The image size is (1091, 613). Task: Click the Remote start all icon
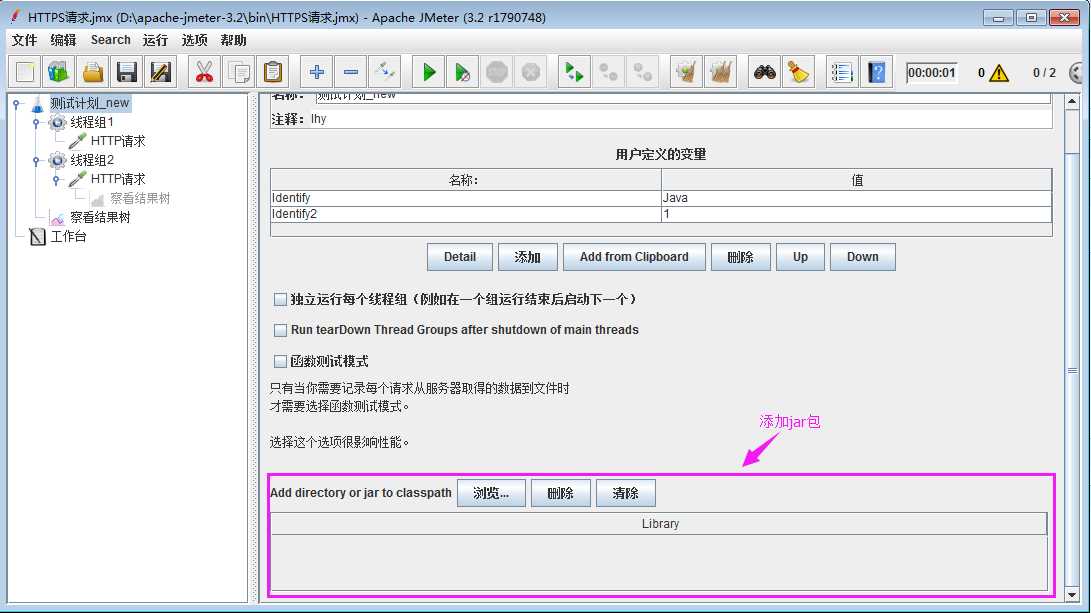point(574,72)
